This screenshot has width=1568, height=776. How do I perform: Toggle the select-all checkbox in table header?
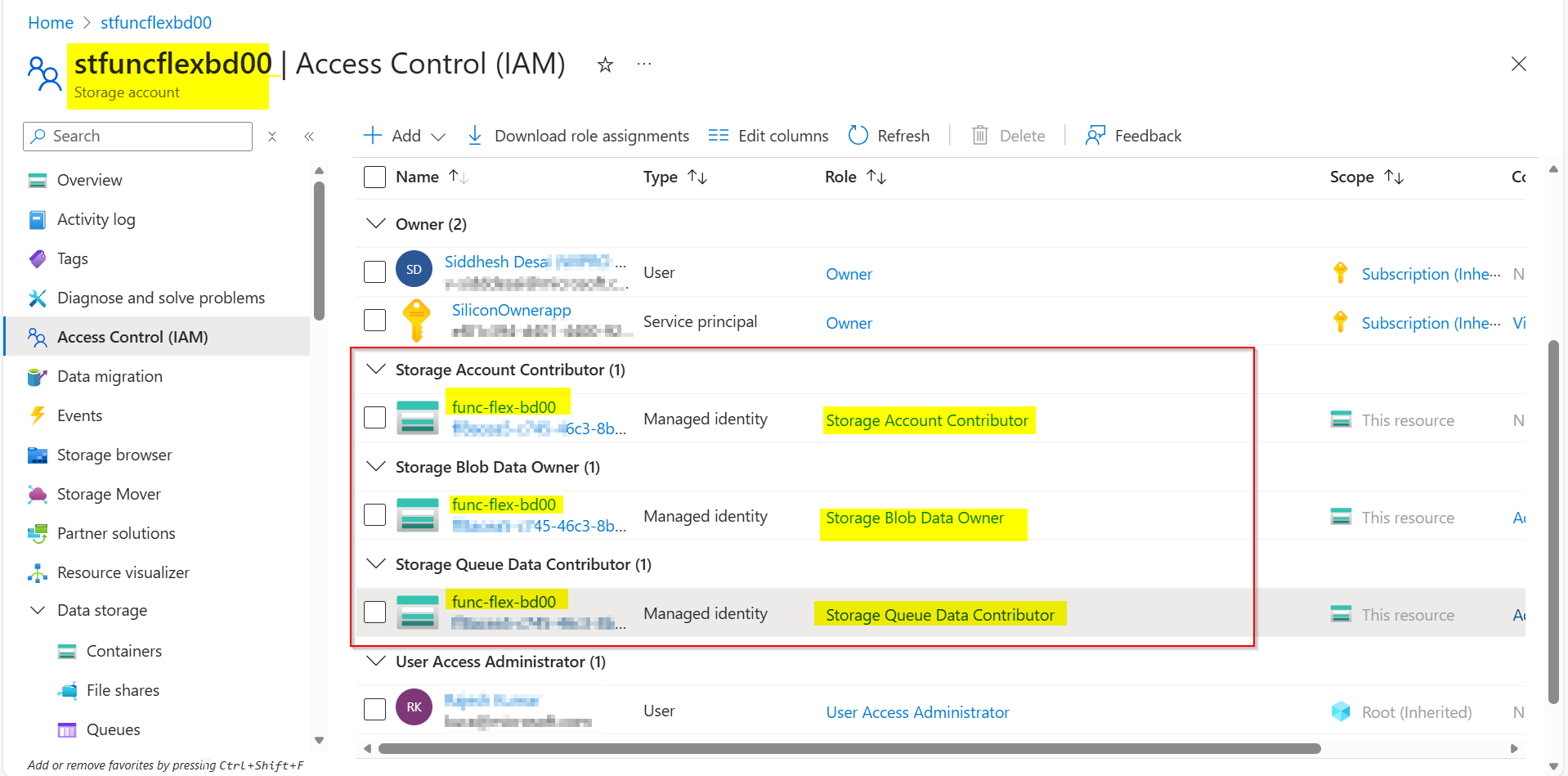click(374, 177)
